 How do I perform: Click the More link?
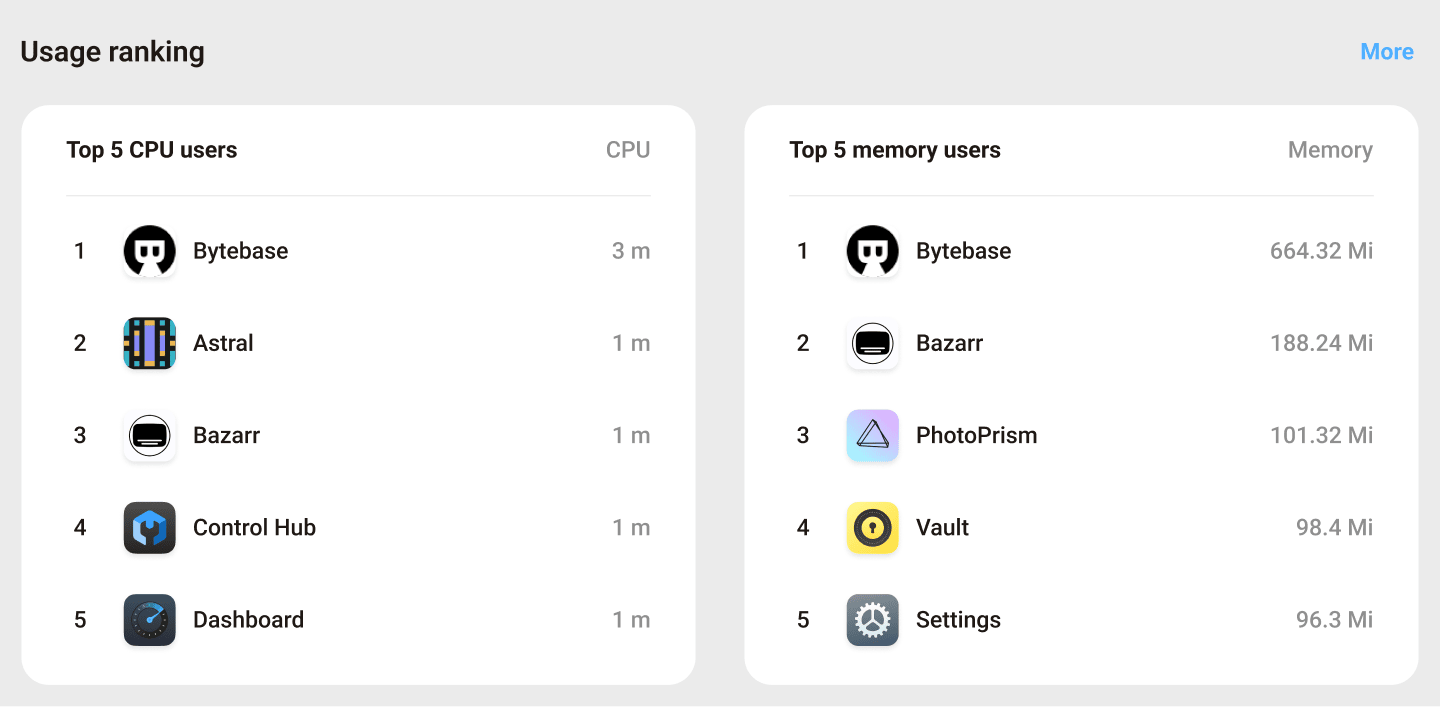coord(1387,51)
